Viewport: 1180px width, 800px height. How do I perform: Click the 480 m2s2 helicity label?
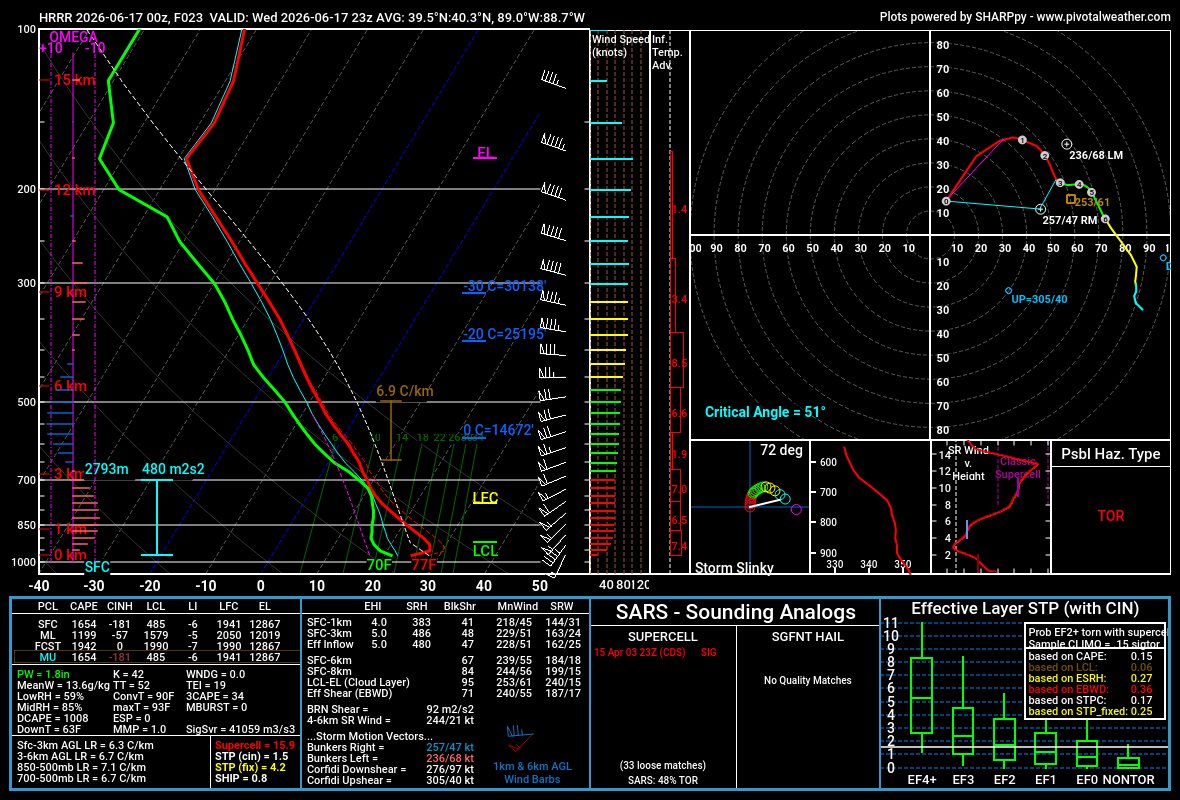click(x=173, y=469)
